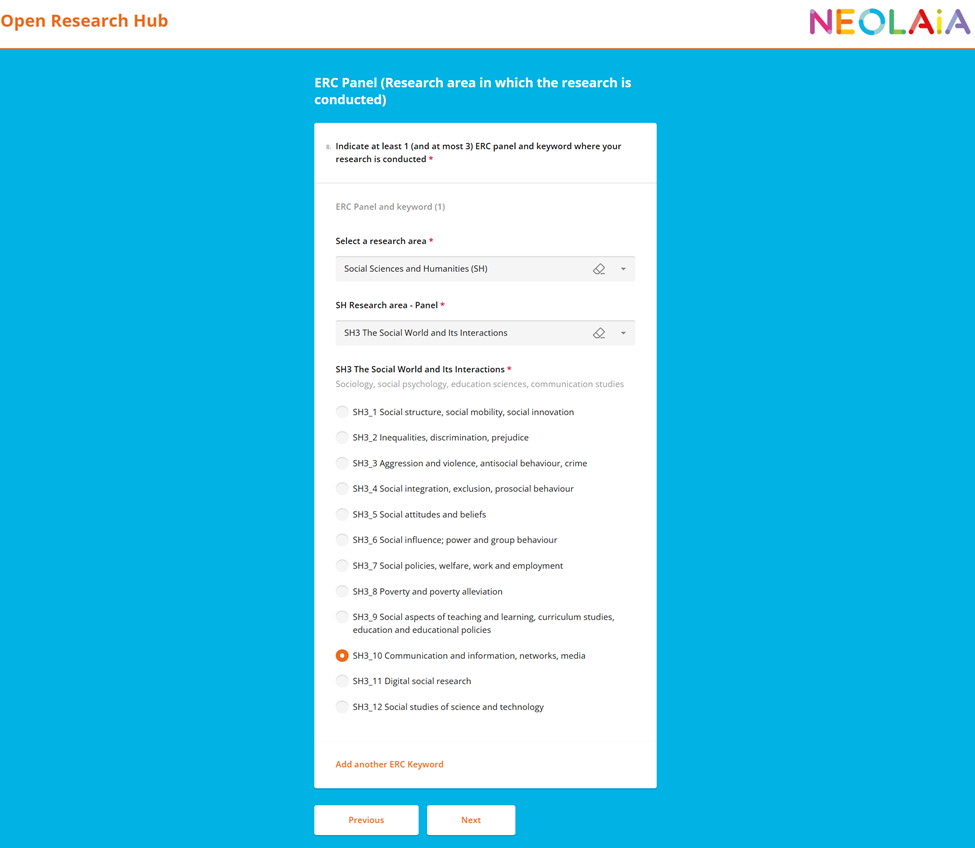Open the Social Sciences and Humanities combo box

click(460, 269)
